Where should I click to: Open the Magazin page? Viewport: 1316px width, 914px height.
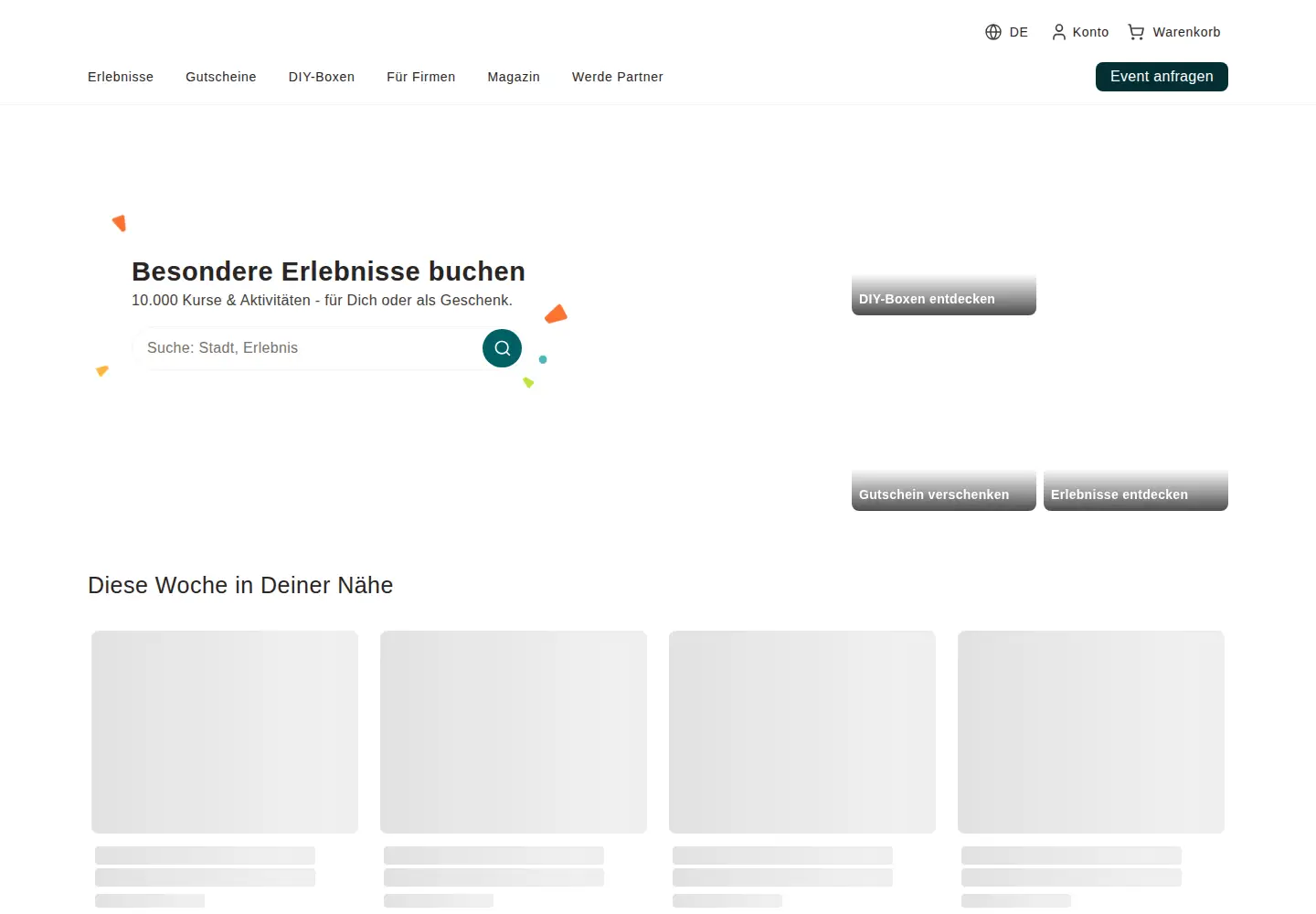pyautogui.click(x=514, y=77)
